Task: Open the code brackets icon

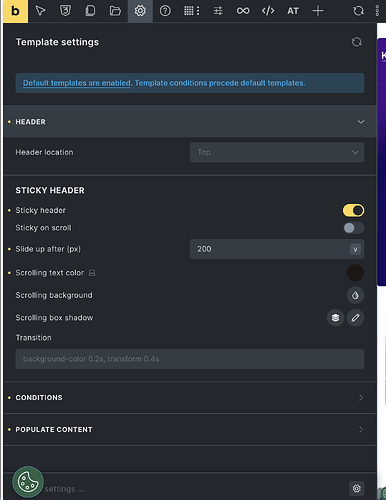Action: click(x=268, y=11)
